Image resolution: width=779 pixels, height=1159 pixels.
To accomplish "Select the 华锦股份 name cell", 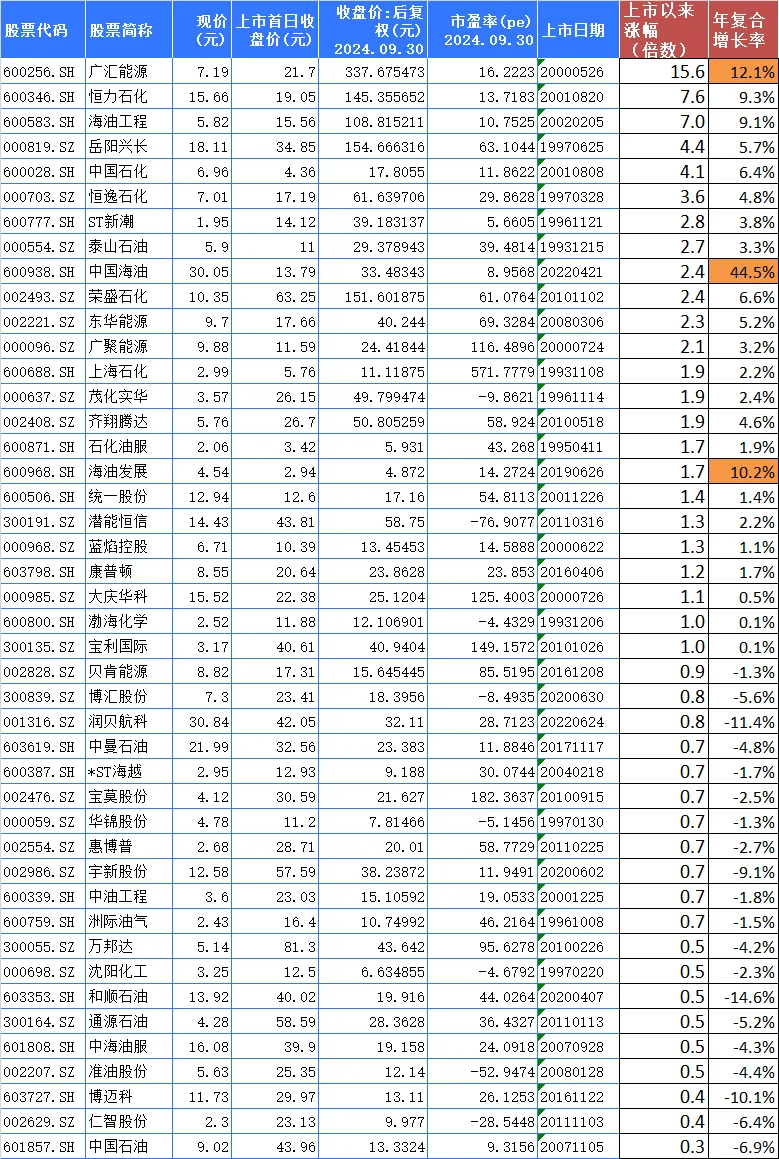I will click(129, 822).
